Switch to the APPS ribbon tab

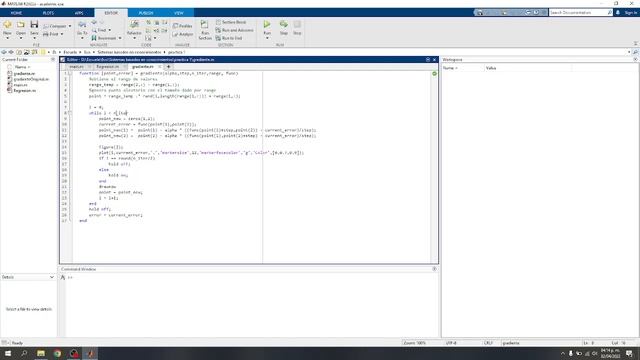79,13
